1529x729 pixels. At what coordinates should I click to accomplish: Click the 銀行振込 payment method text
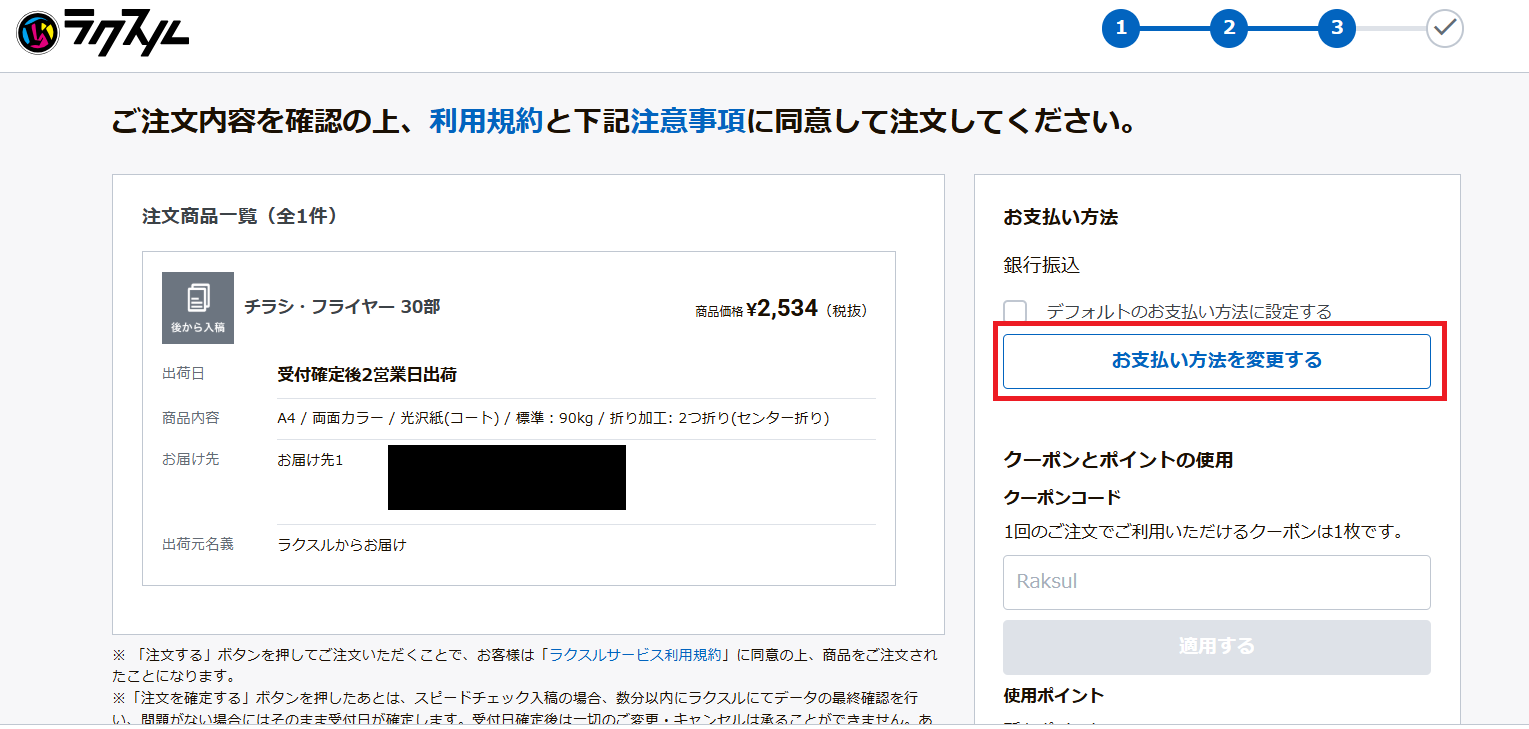point(1041,265)
